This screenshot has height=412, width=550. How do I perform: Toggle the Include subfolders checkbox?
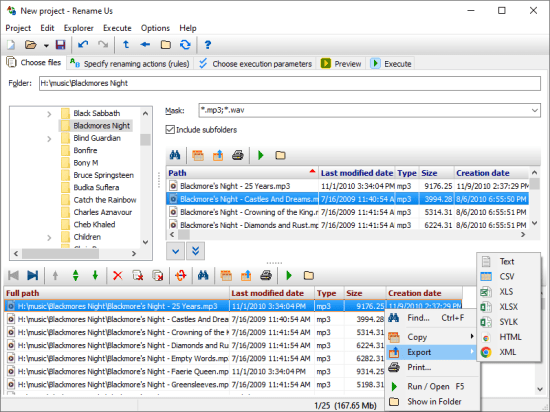pyautogui.click(x=170, y=130)
